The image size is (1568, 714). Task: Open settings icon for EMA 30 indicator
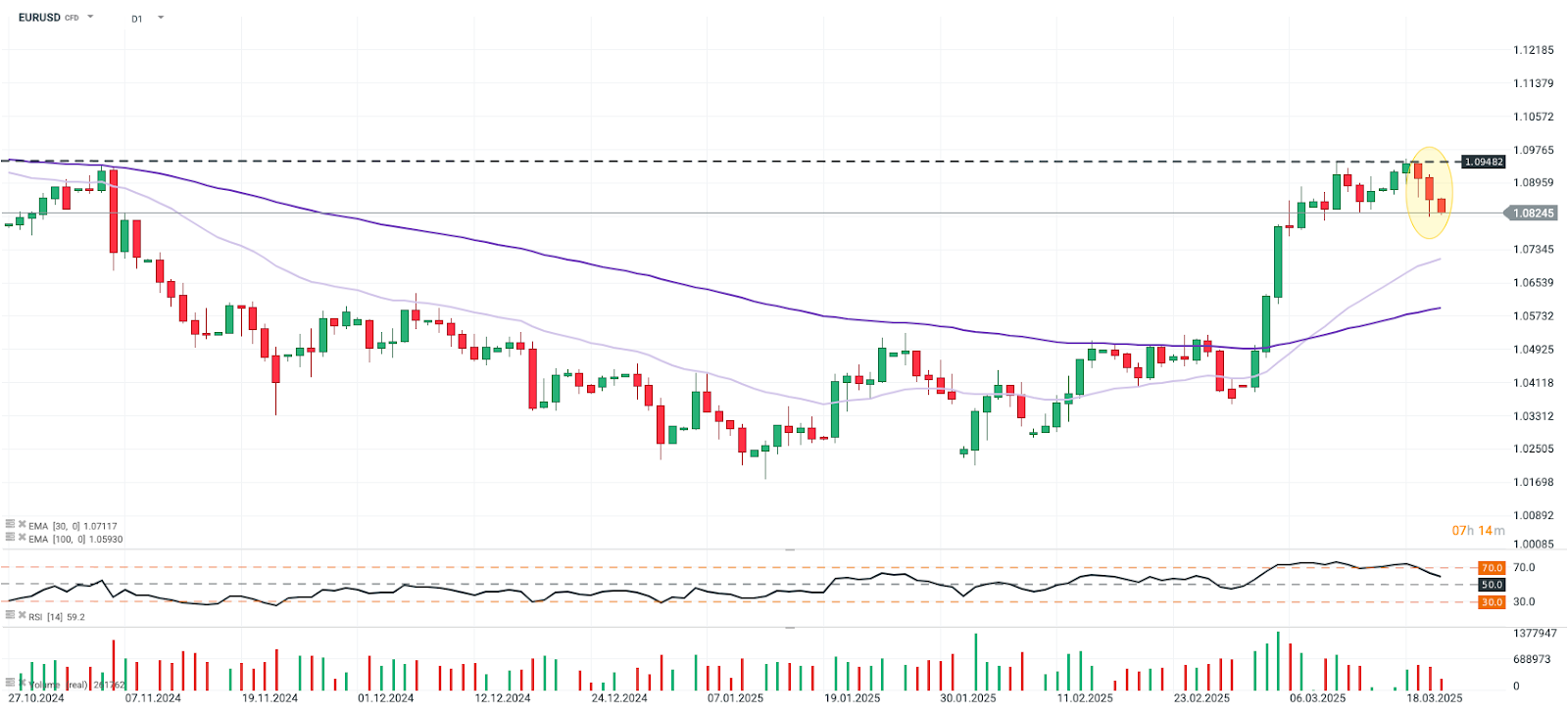(10, 525)
